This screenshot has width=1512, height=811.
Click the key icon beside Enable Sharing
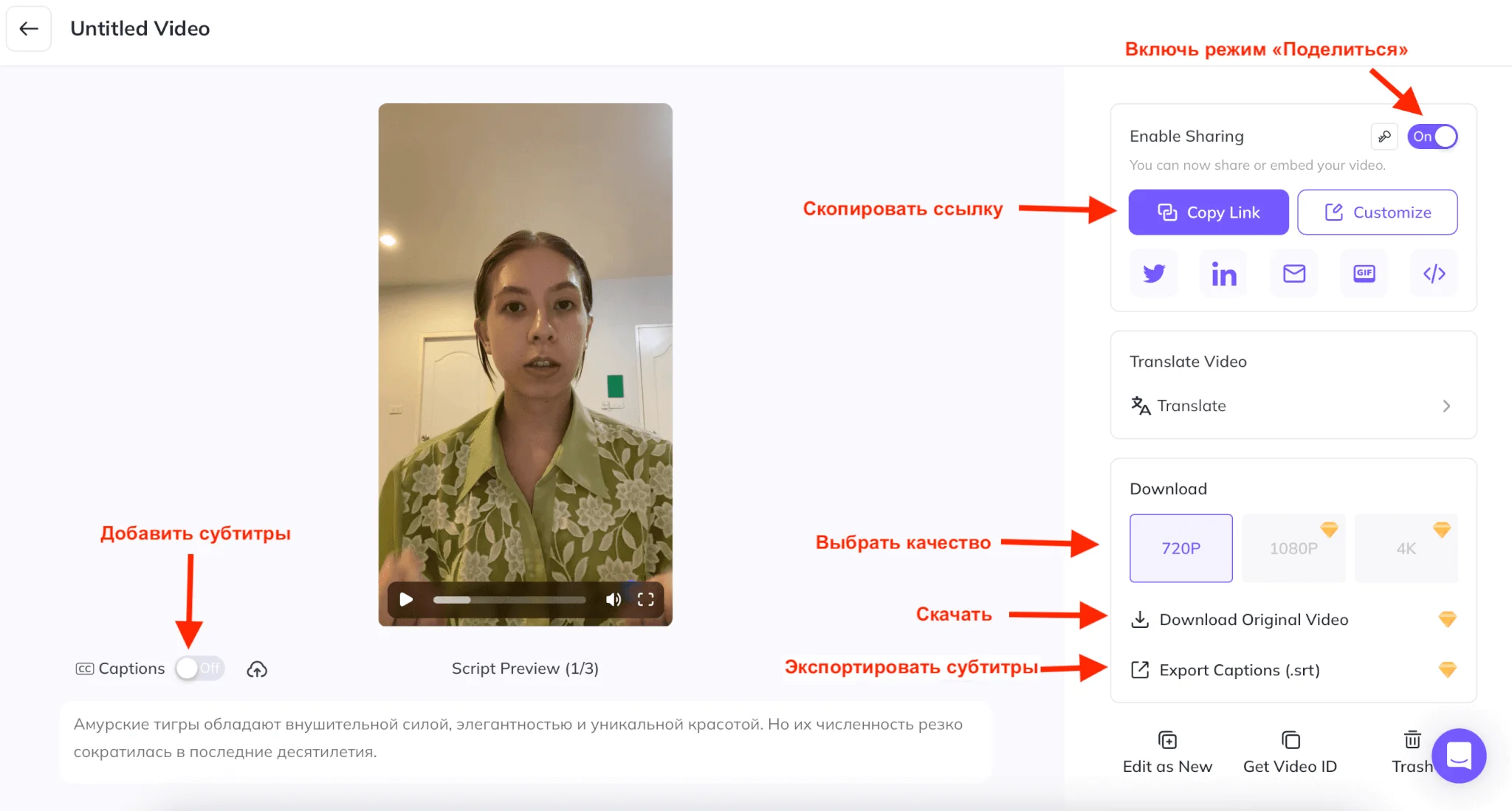pos(1384,137)
